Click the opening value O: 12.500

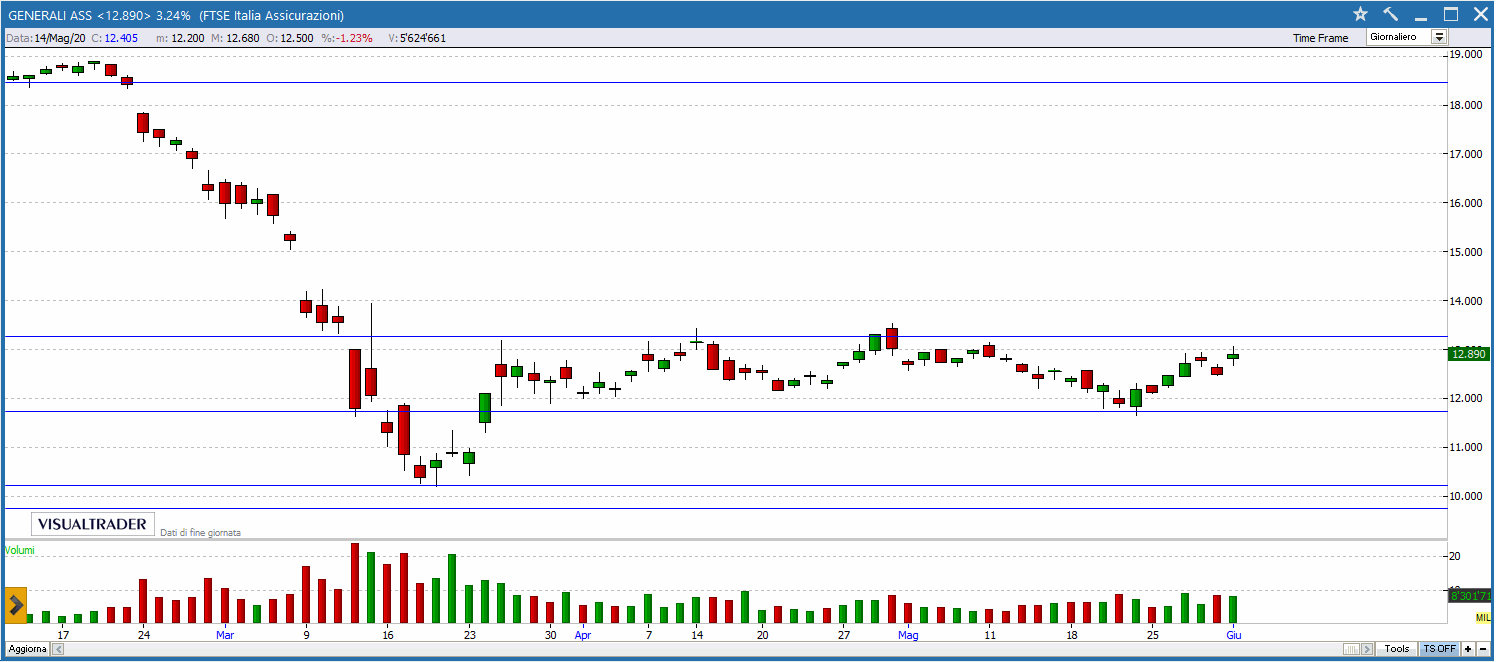pyautogui.click(x=291, y=38)
